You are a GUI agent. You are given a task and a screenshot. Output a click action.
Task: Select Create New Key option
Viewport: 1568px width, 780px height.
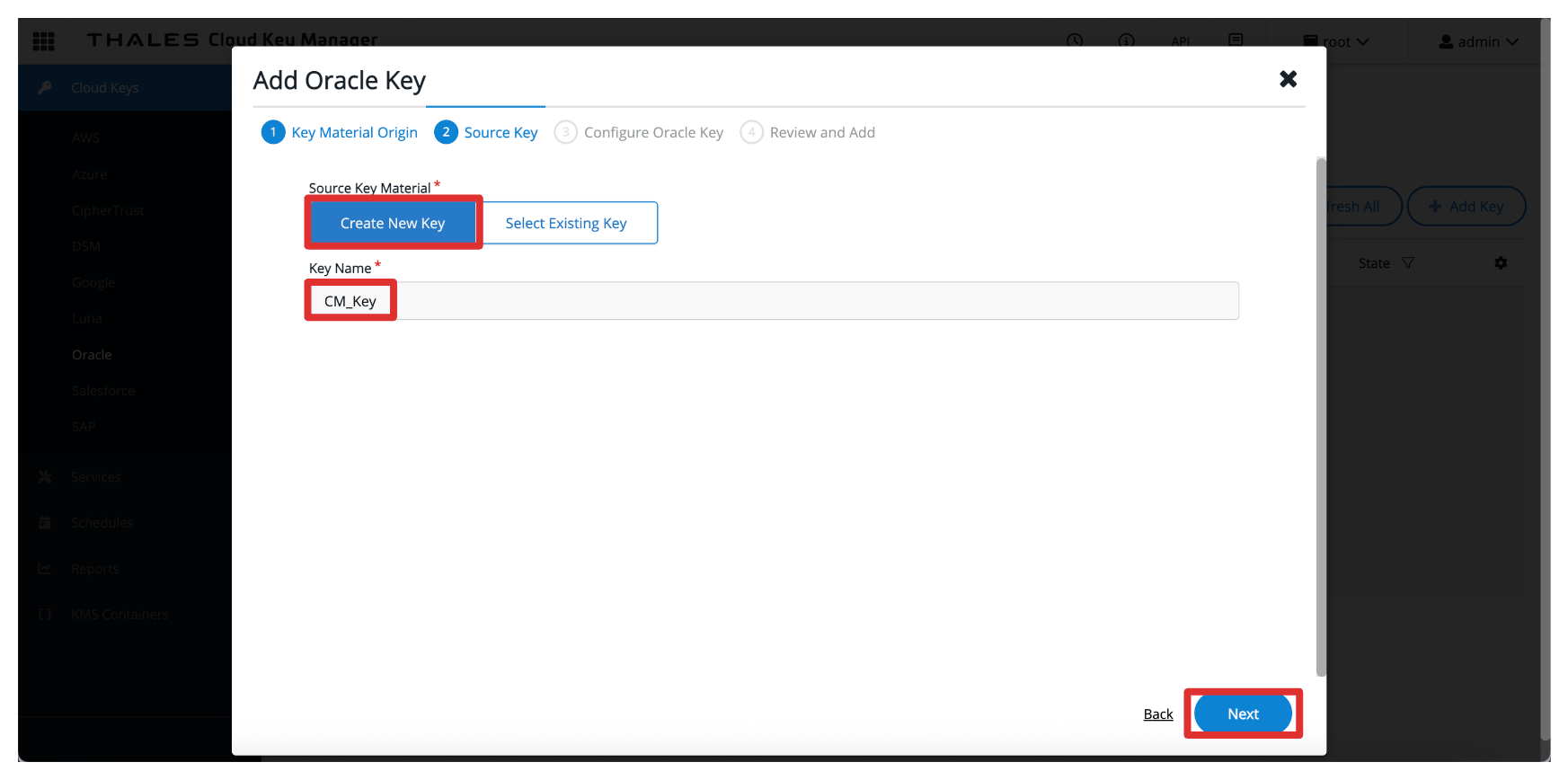coord(393,223)
